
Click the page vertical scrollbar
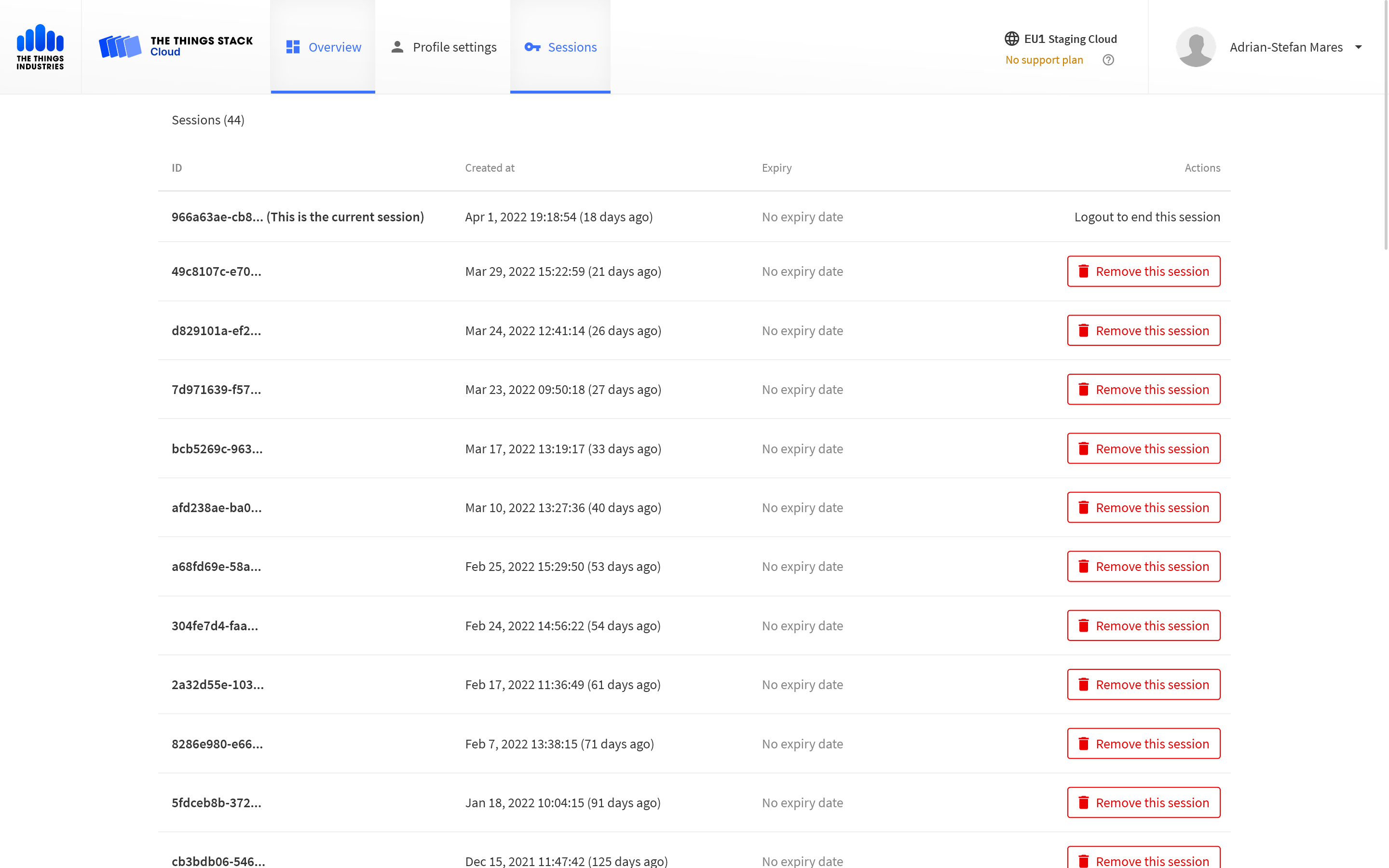tap(1385, 126)
